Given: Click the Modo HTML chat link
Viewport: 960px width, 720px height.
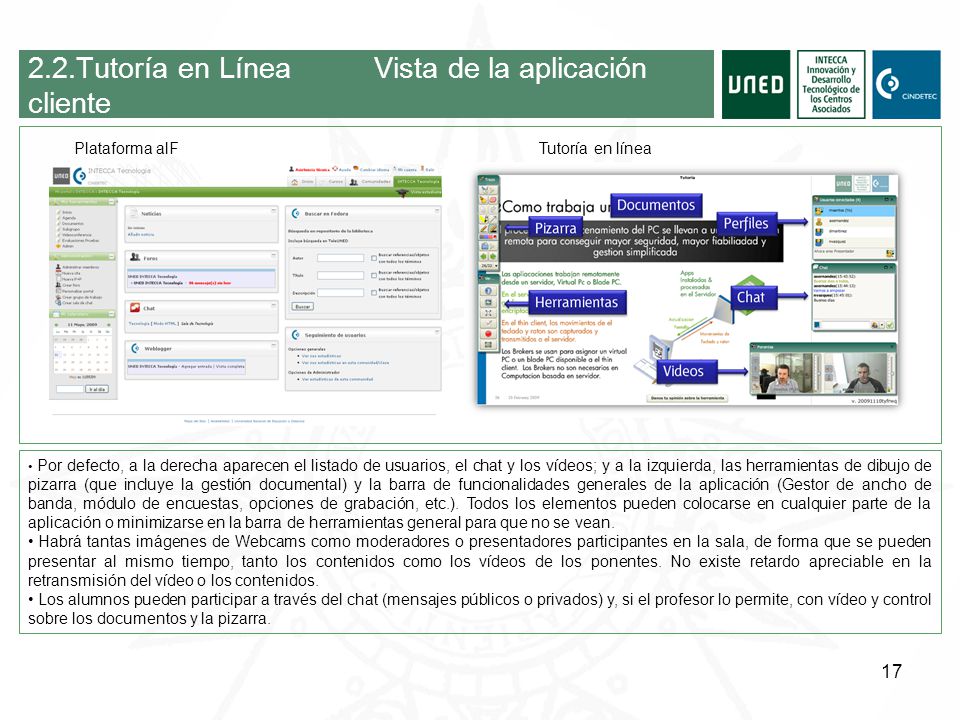Looking at the screenshot, I should [165, 324].
